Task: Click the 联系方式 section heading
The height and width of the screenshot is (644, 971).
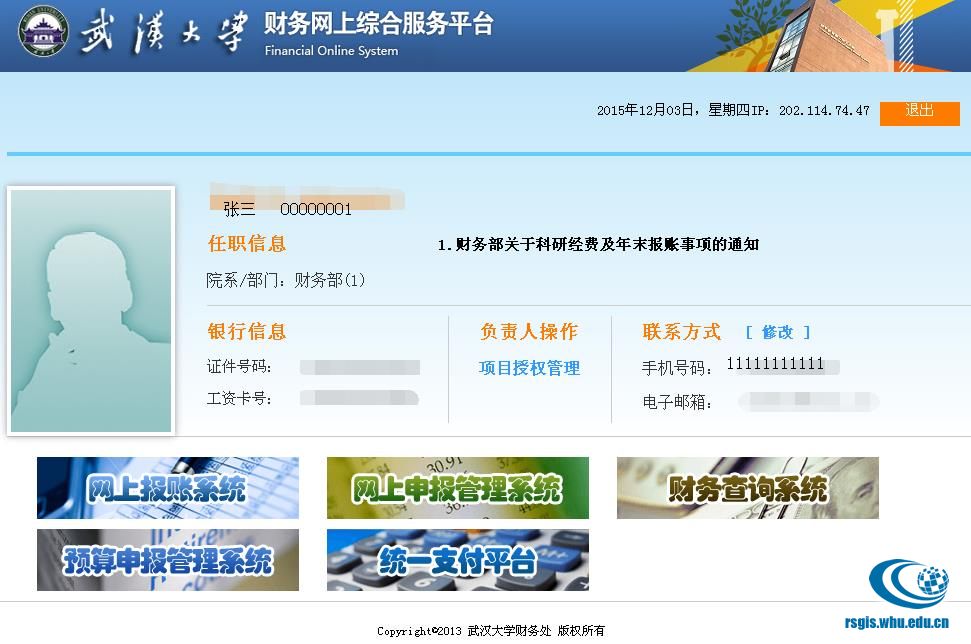Action: 682,331
